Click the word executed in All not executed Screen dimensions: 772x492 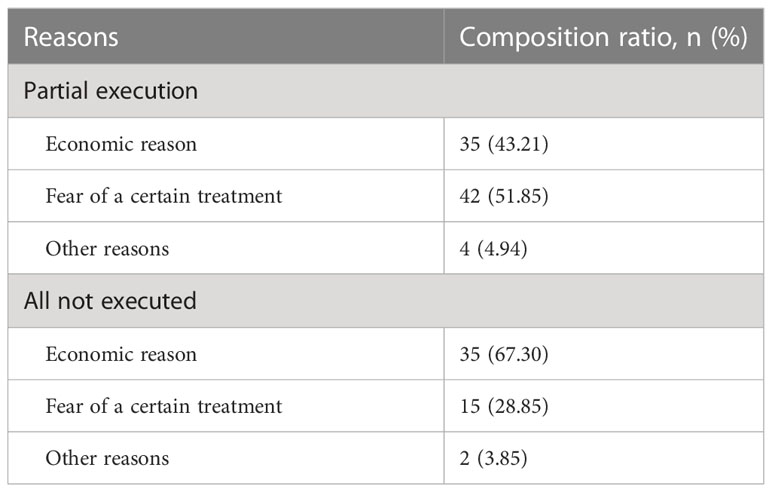click(x=150, y=301)
